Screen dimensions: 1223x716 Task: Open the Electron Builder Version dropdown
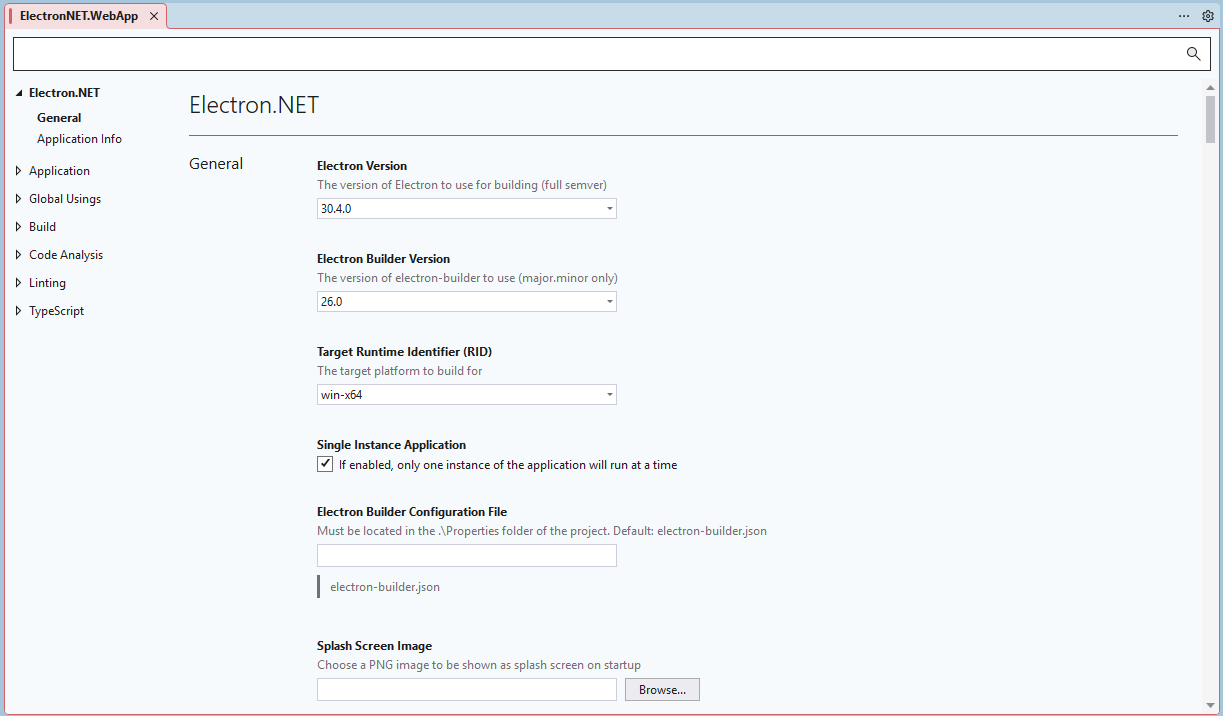coord(609,301)
